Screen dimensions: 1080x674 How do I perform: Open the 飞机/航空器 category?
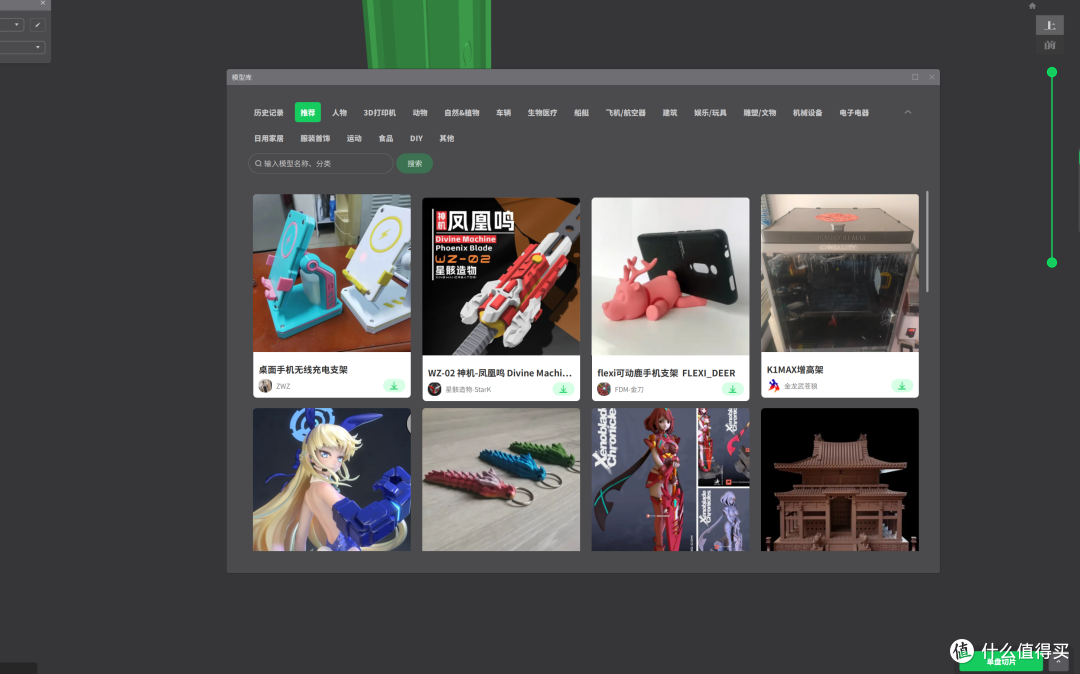point(625,113)
